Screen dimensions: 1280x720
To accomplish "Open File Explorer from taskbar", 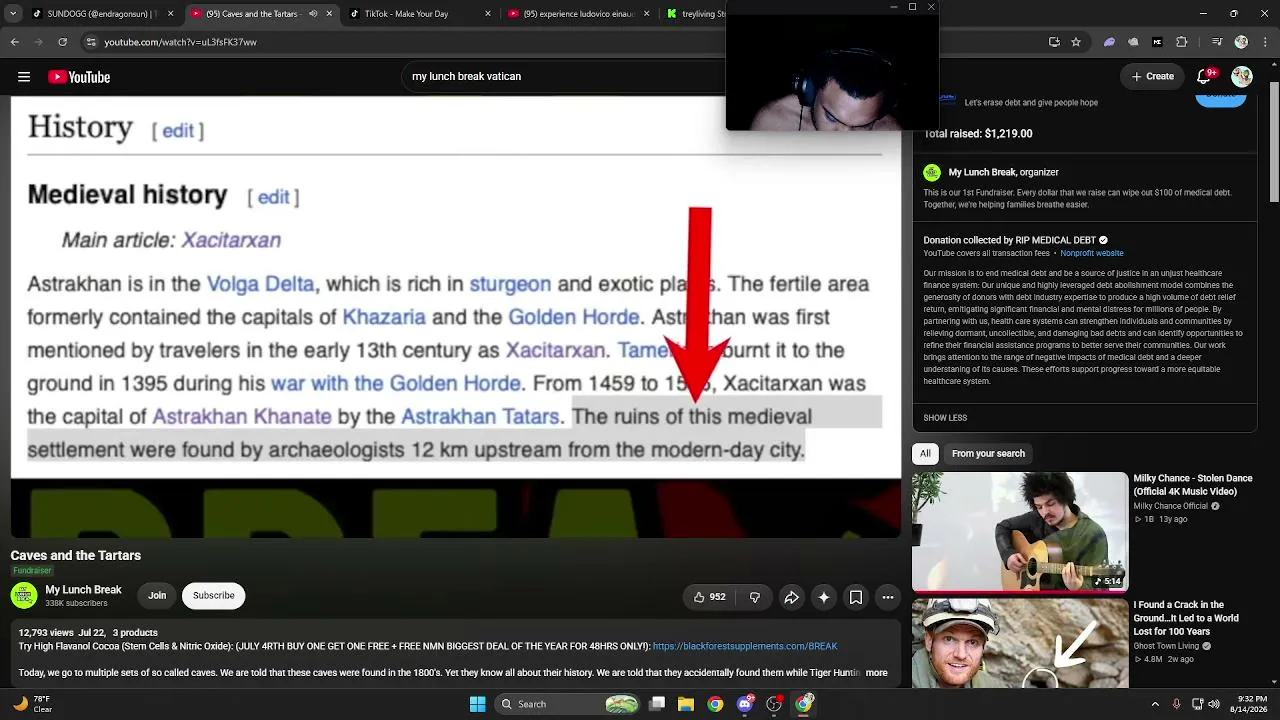I will pyautogui.click(x=686, y=704).
